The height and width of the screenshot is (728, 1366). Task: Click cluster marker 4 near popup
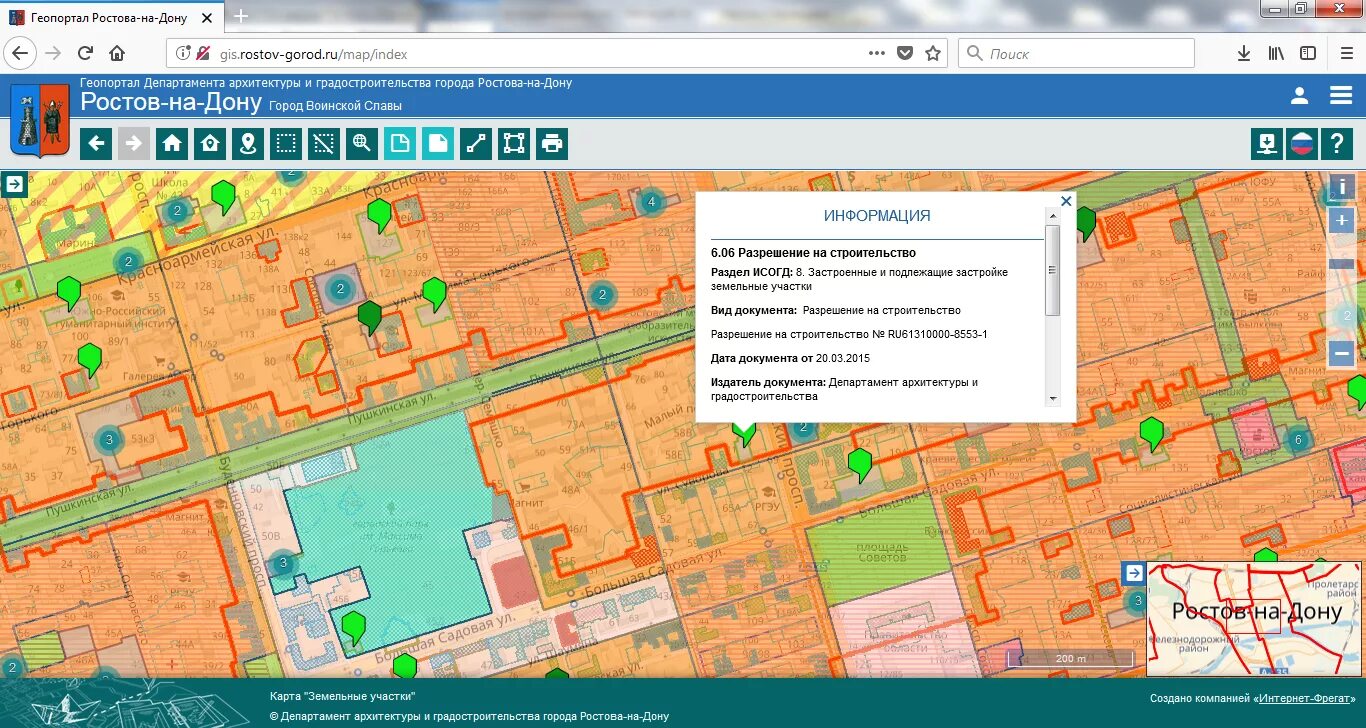click(x=652, y=203)
